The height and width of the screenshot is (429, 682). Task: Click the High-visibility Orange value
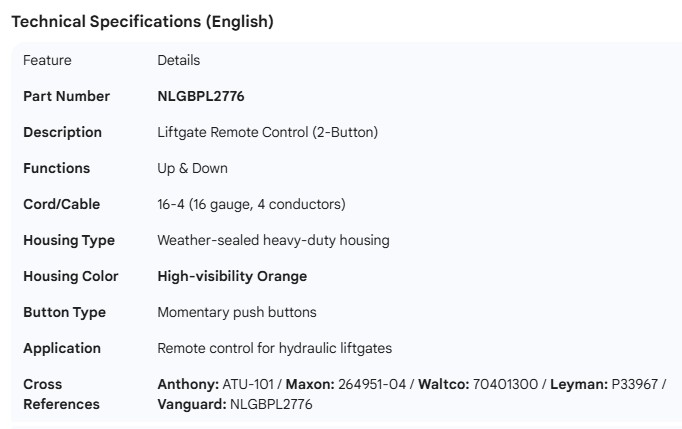tap(232, 276)
